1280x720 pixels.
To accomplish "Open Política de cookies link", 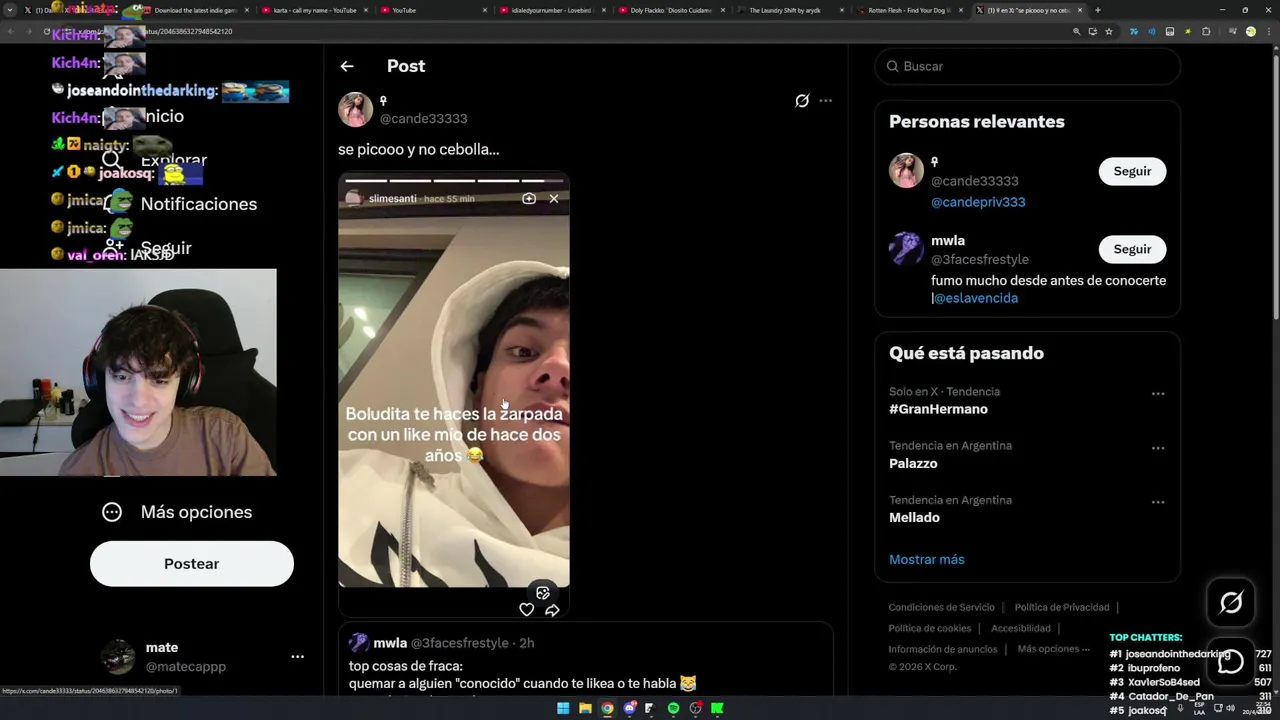I will [x=930, y=628].
